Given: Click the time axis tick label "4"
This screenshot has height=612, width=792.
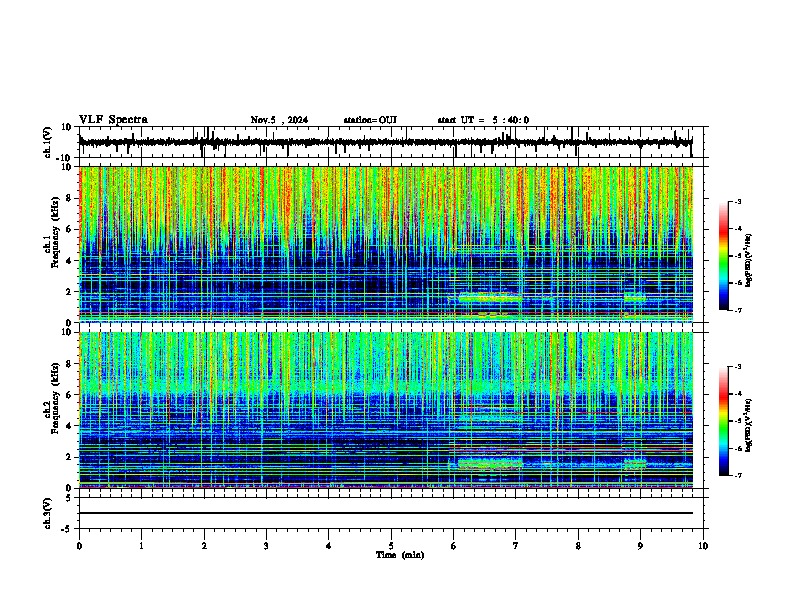Looking at the screenshot, I should [329, 546].
